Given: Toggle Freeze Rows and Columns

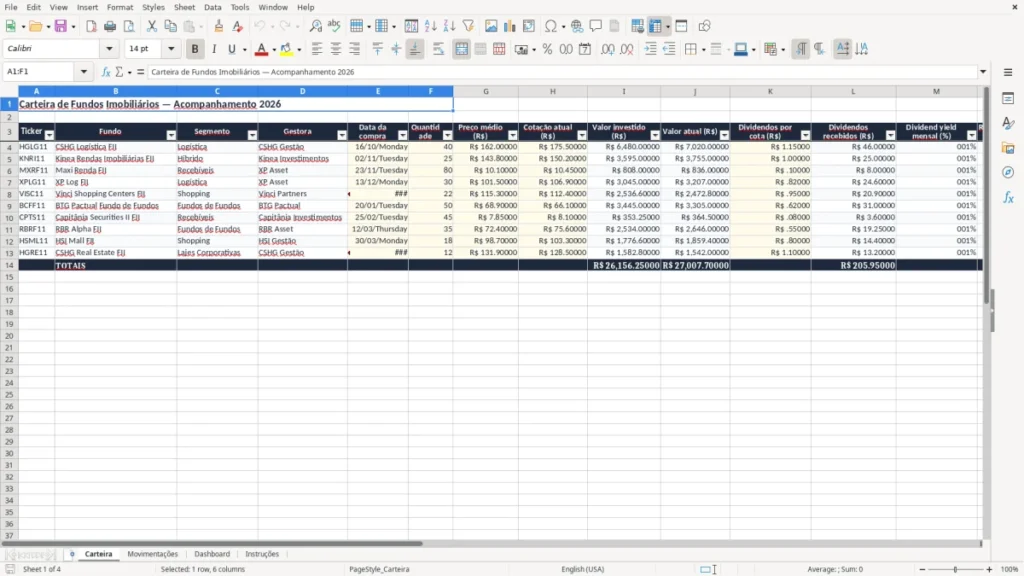Looking at the screenshot, I should point(655,26).
